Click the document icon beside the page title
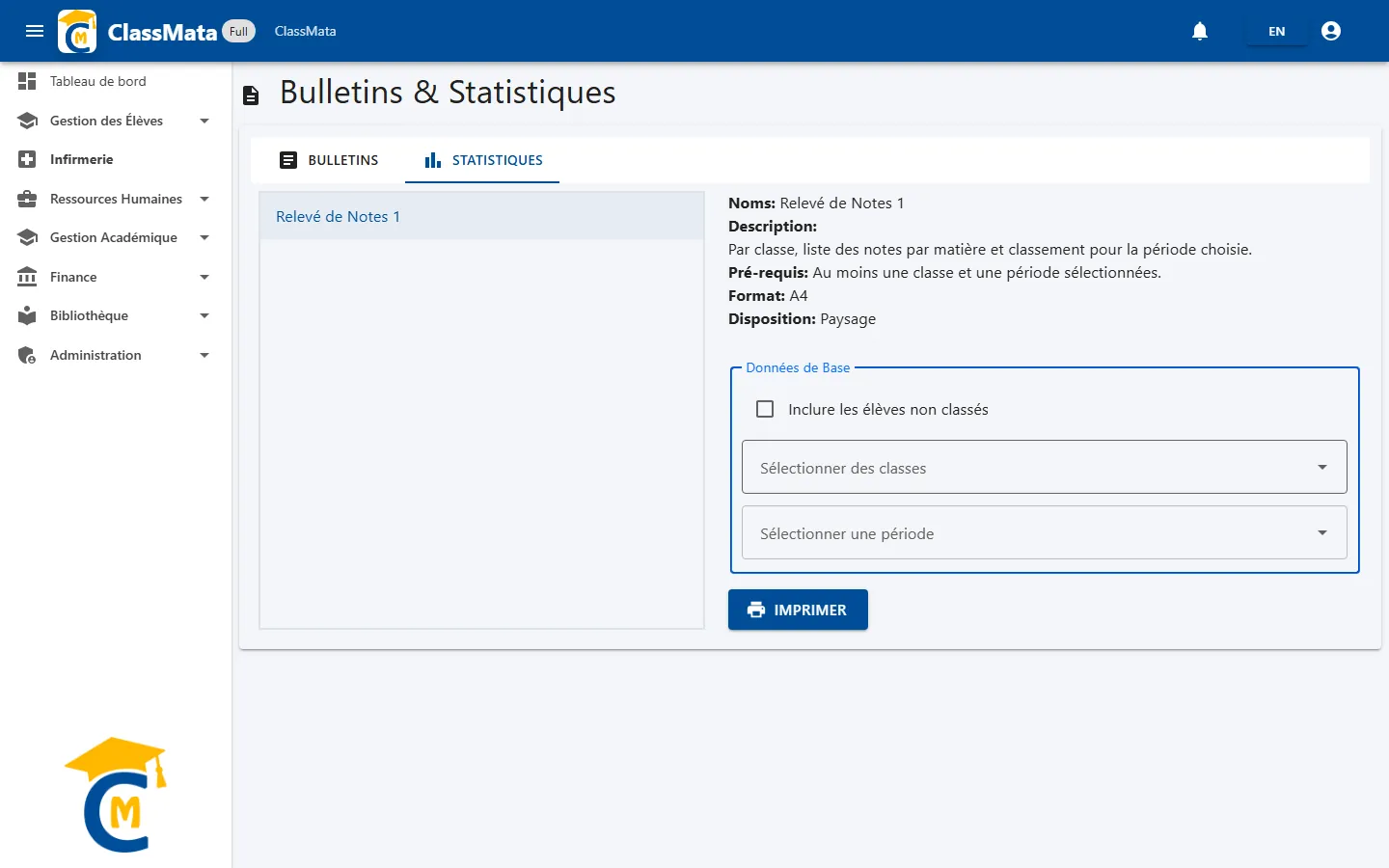This screenshot has width=1389, height=868. click(251, 95)
